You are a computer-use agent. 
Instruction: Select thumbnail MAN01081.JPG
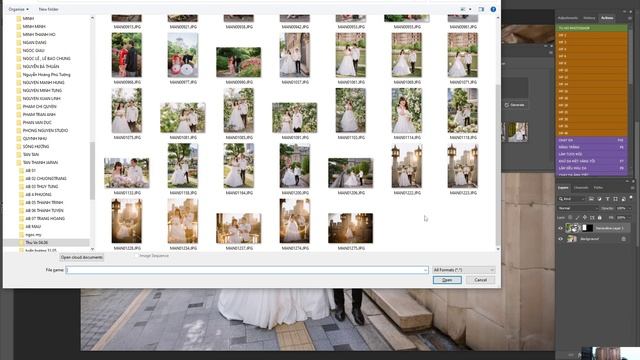[x=183, y=118]
